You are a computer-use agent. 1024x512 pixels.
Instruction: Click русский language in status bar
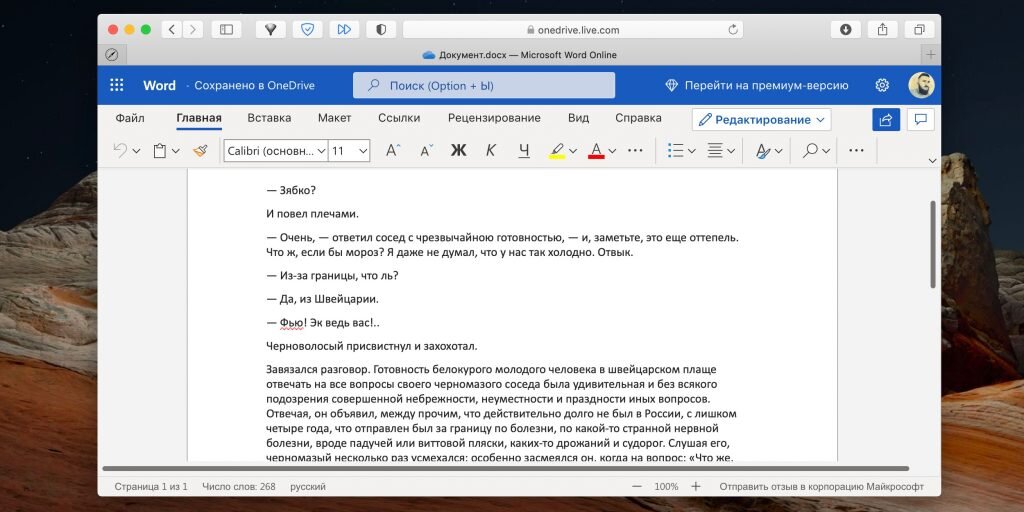pos(308,487)
